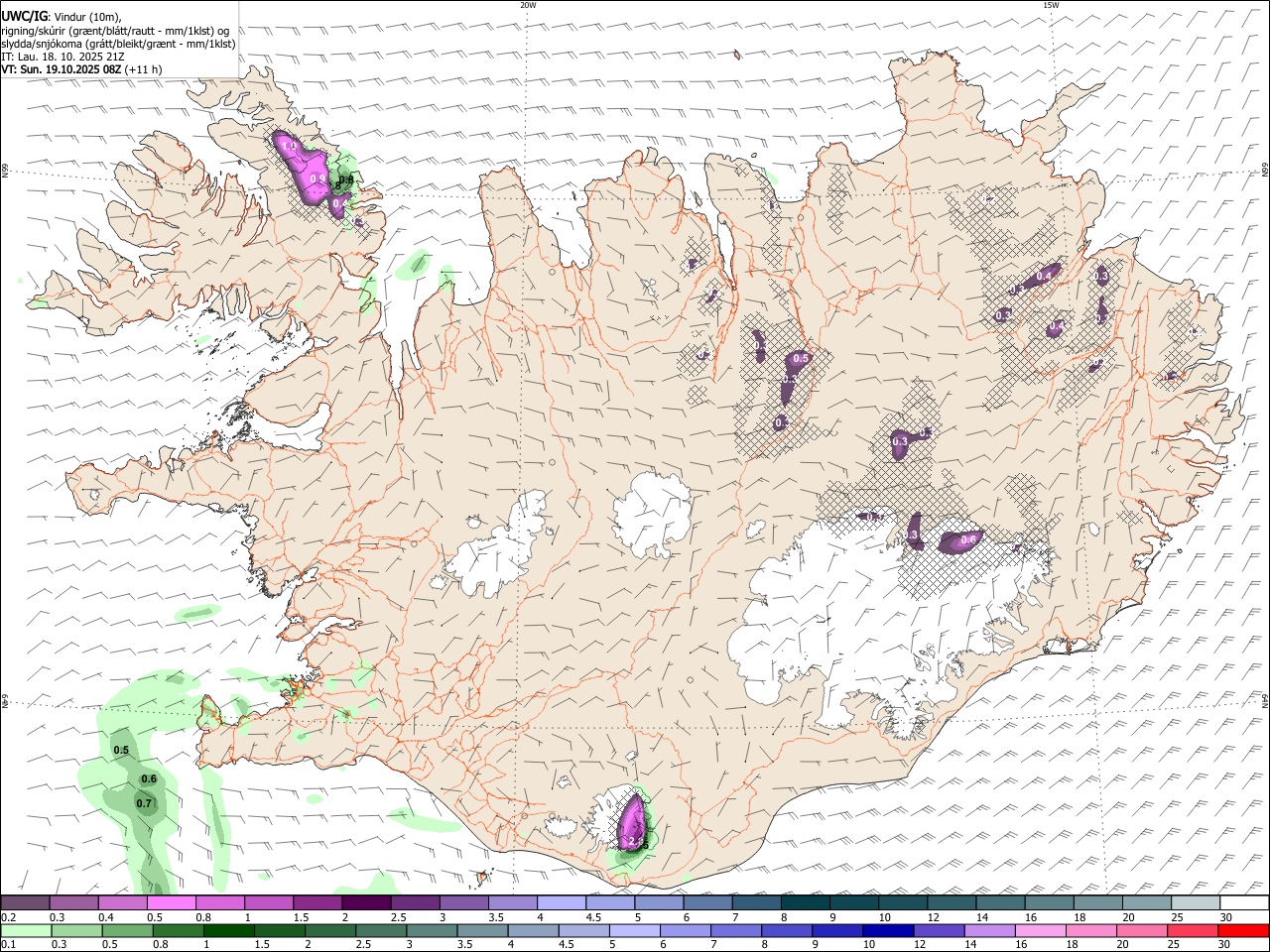
Task: Click the UWC/IG title in map header
Action: click(x=24, y=16)
